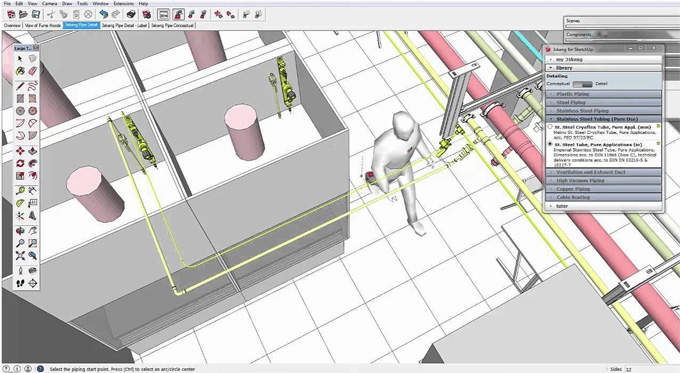The image size is (680, 373).
Task: Choose the Select arrow tool
Action: point(20,58)
